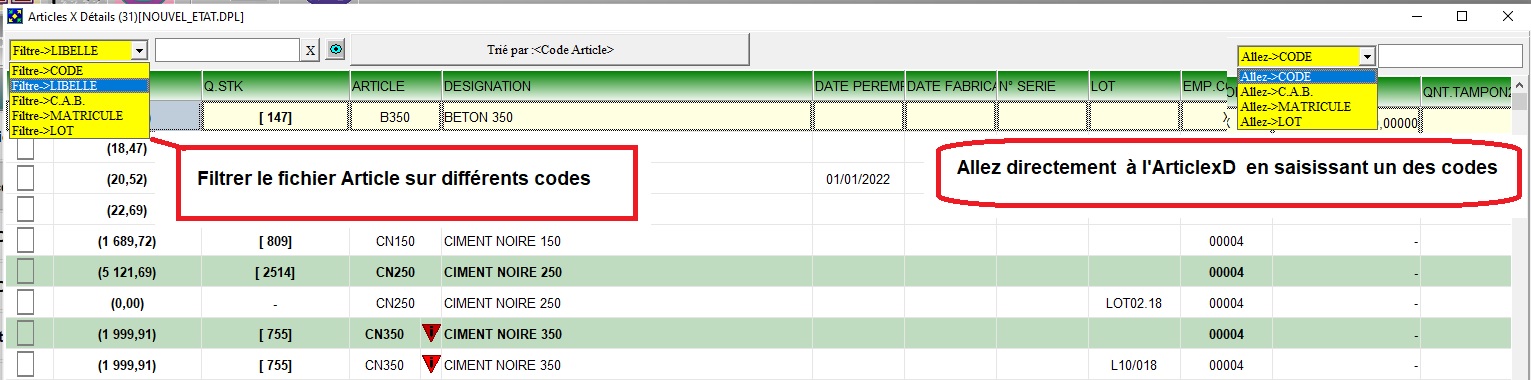The image size is (1531, 380).
Task: Click the filter text input field
Action: 228,50
